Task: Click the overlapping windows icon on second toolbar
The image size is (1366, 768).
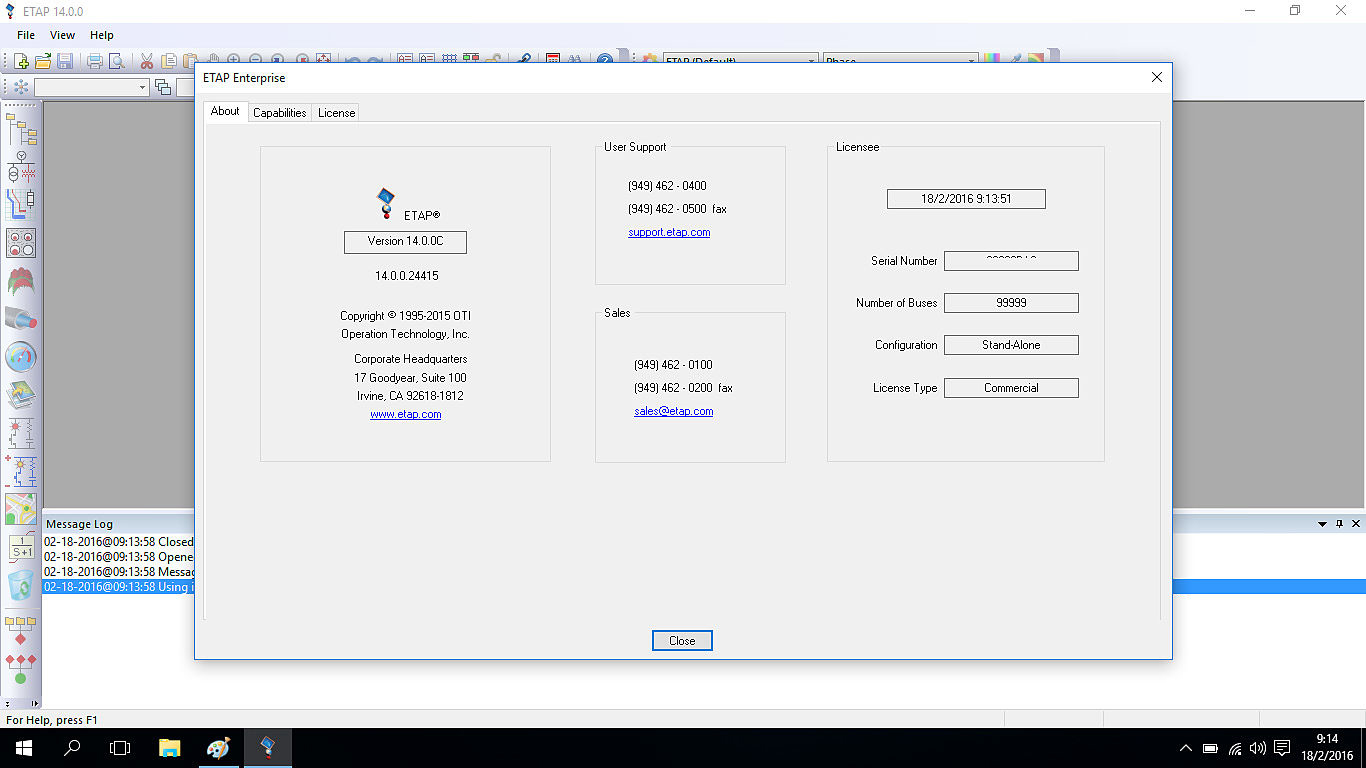Action: (x=163, y=87)
